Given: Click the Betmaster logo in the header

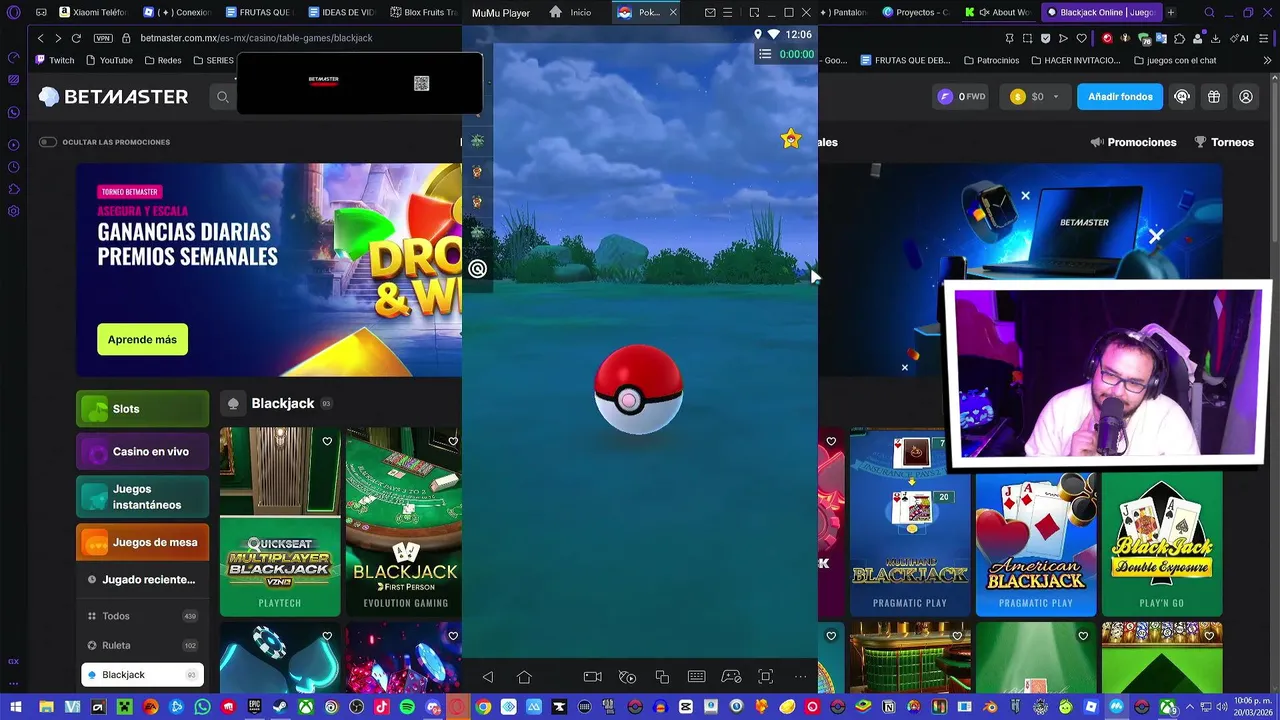Looking at the screenshot, I should pyautogui.click(x=113, y=97).
